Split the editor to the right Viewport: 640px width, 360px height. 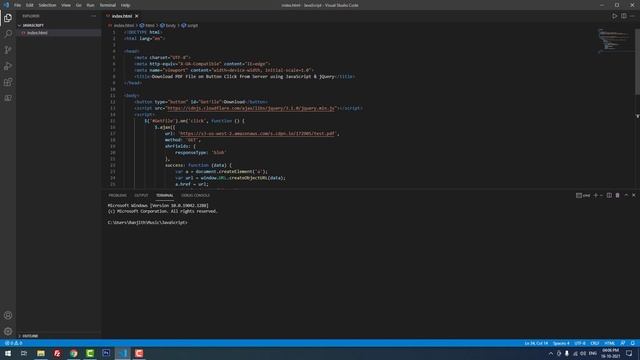point(624,16)
